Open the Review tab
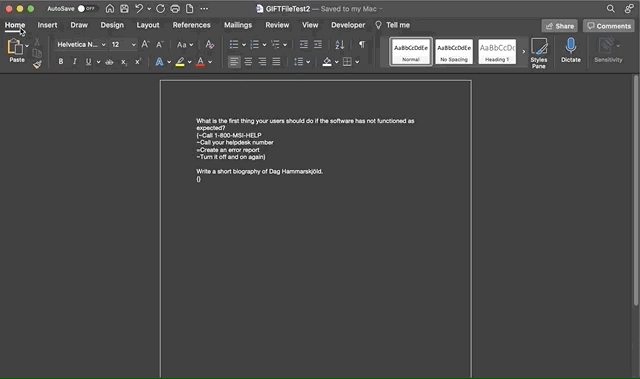The image size is (640, 379). (x=277, y=25)
